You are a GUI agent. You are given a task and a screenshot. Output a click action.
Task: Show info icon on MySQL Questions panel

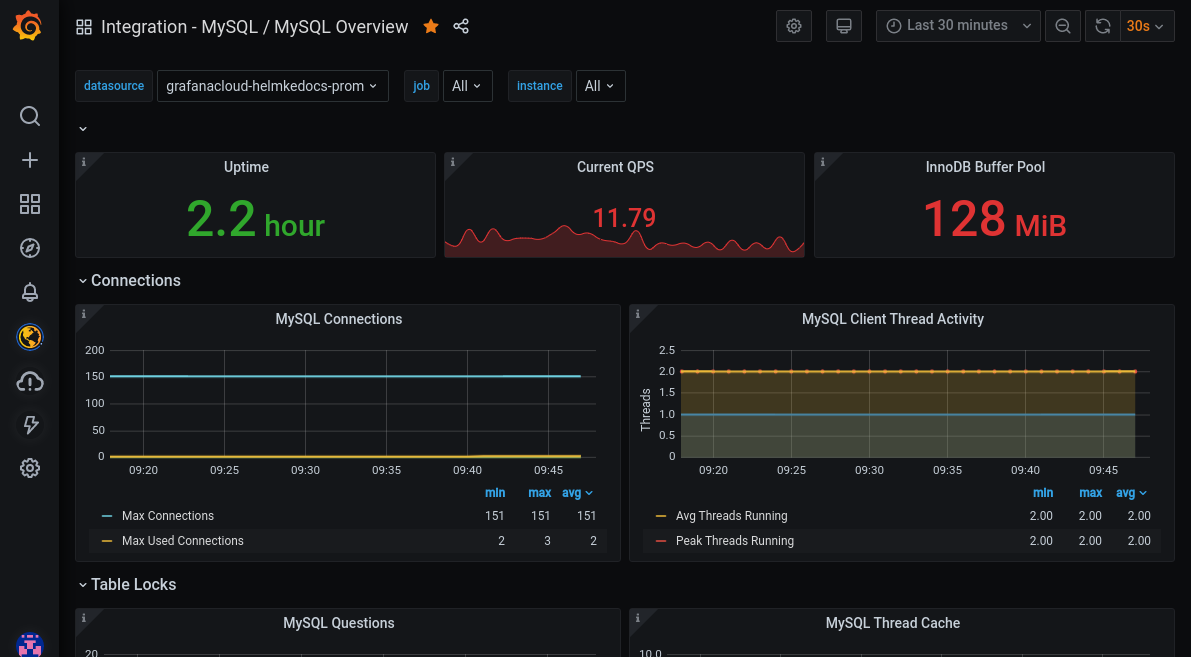84,618
